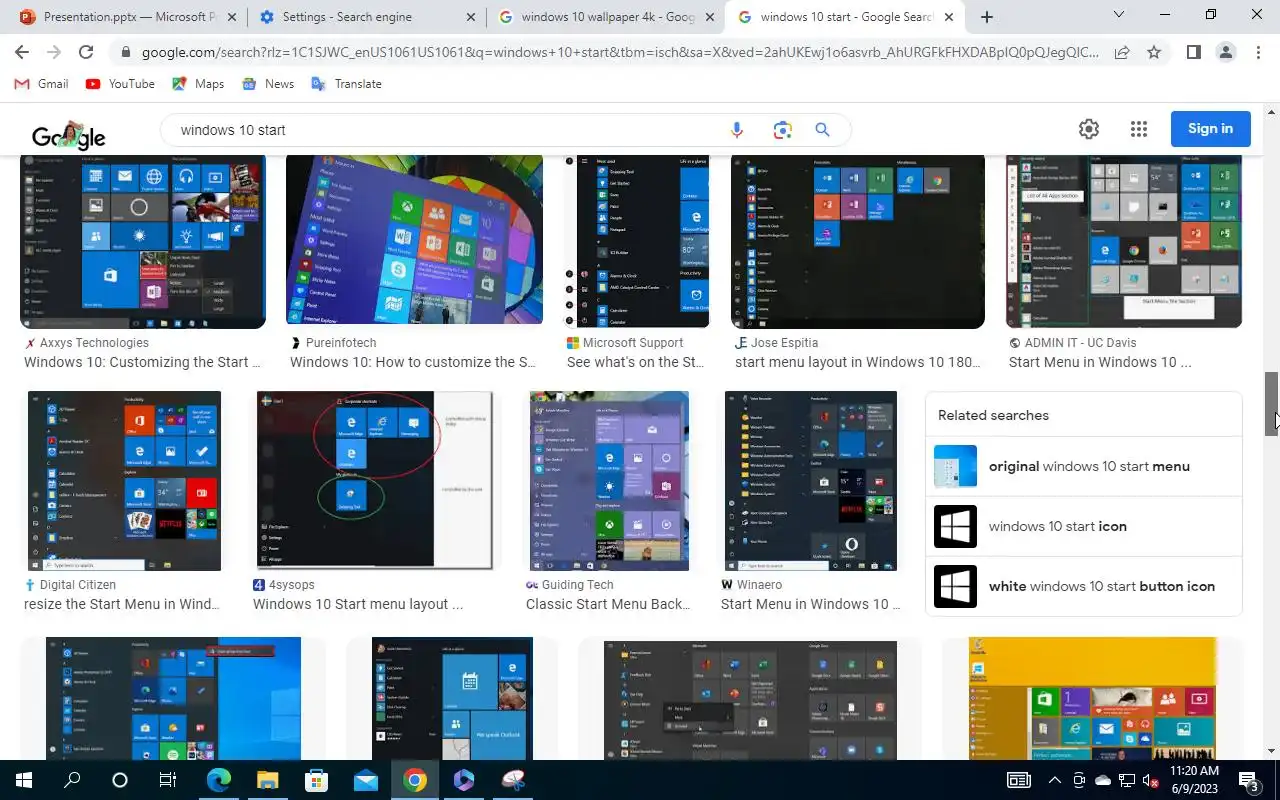Open the Translate bookmark
This screenshot has height=800, width=1280.
pos(347,84)
